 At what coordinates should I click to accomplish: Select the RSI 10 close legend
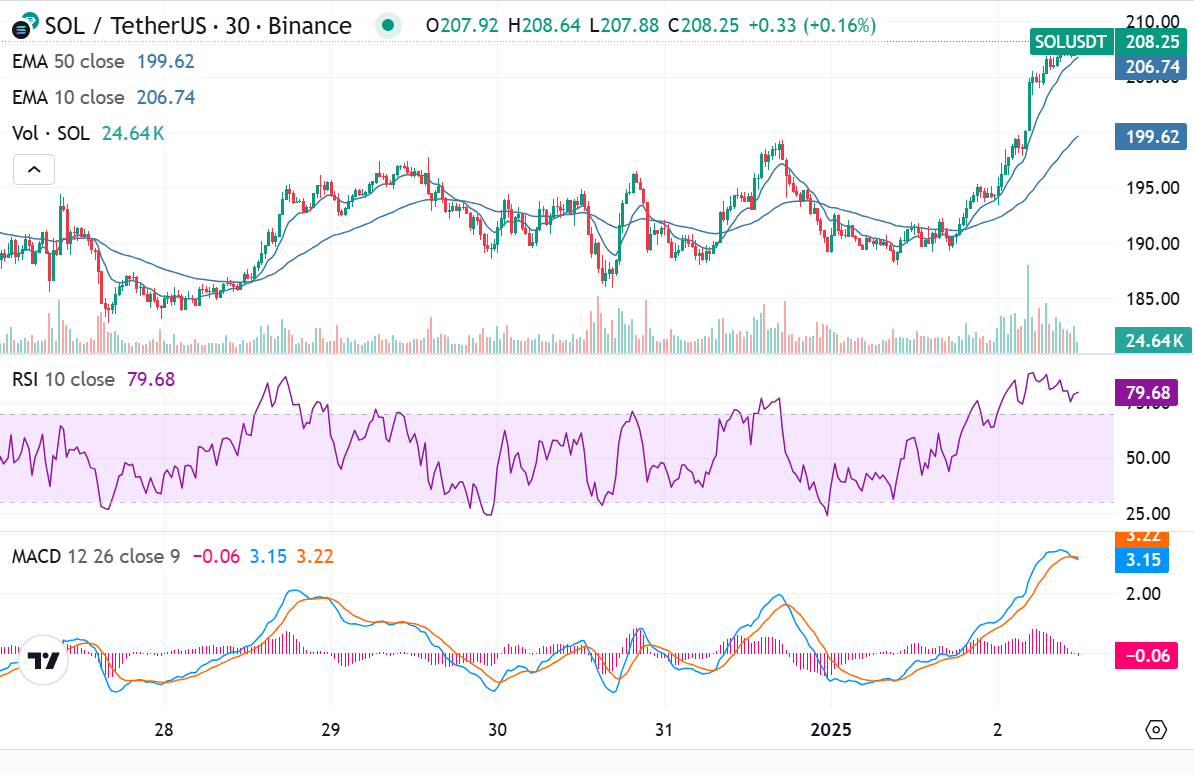63,379
